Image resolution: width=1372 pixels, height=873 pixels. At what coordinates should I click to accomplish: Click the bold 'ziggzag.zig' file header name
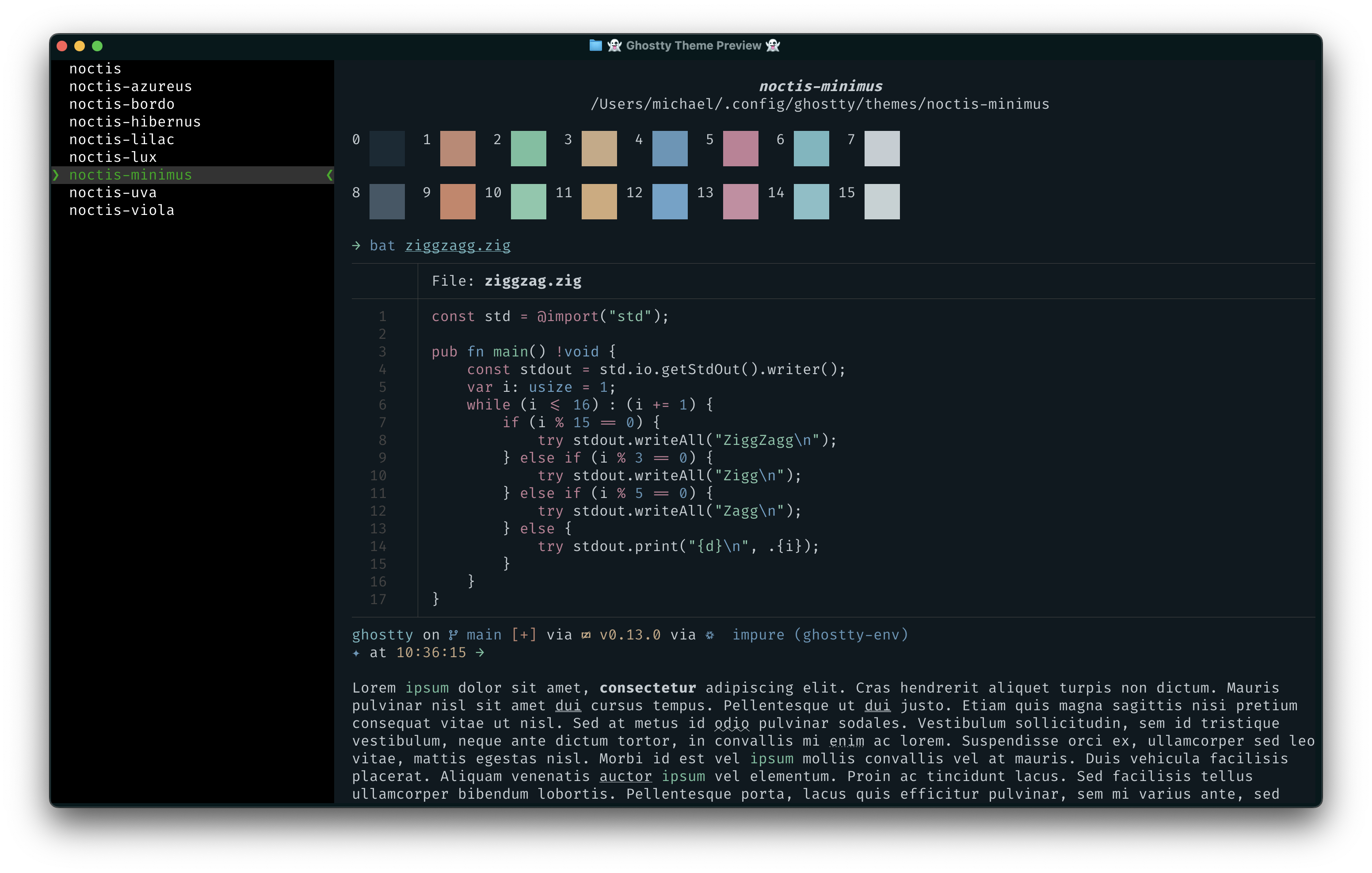(533, 281)
